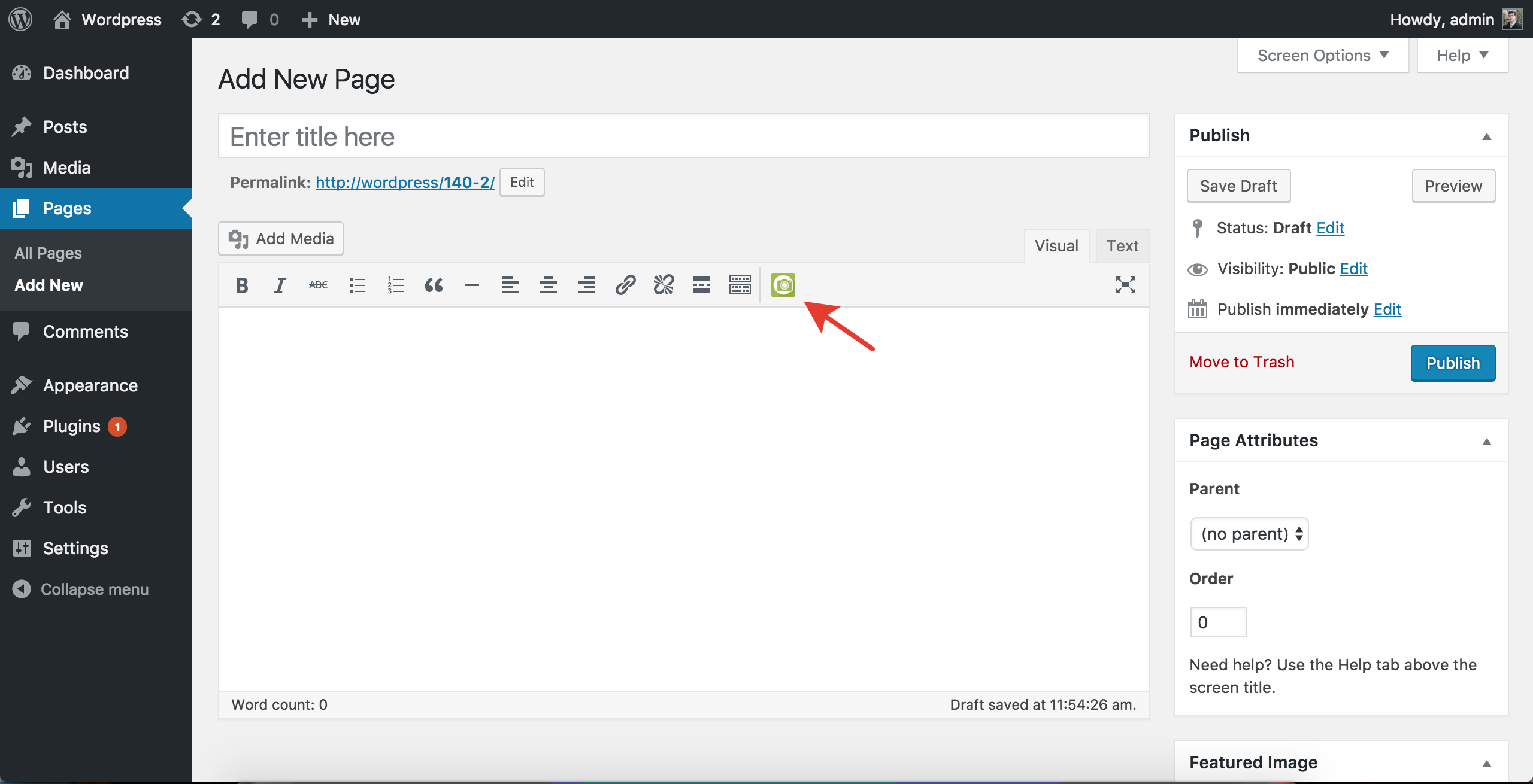Click the strikethrough text icon
The height and width of the screenshot is (784, 1533).
pos(318,284)
